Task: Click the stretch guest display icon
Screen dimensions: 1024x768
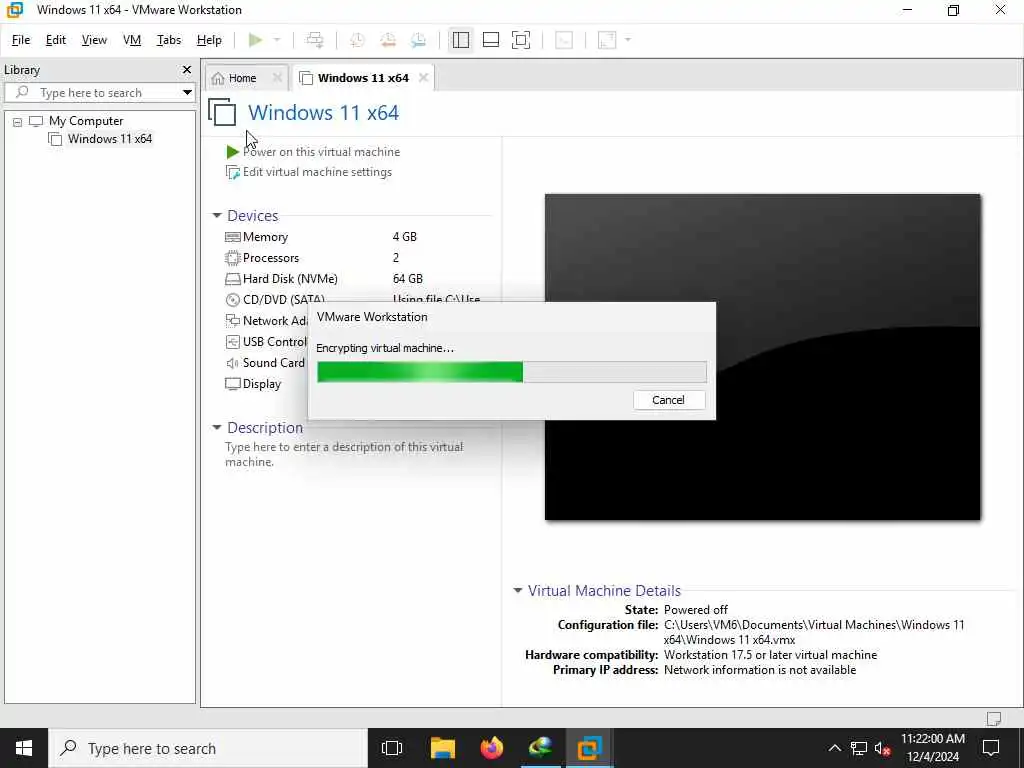Action: pyautogui.click(x=607, y=40)
